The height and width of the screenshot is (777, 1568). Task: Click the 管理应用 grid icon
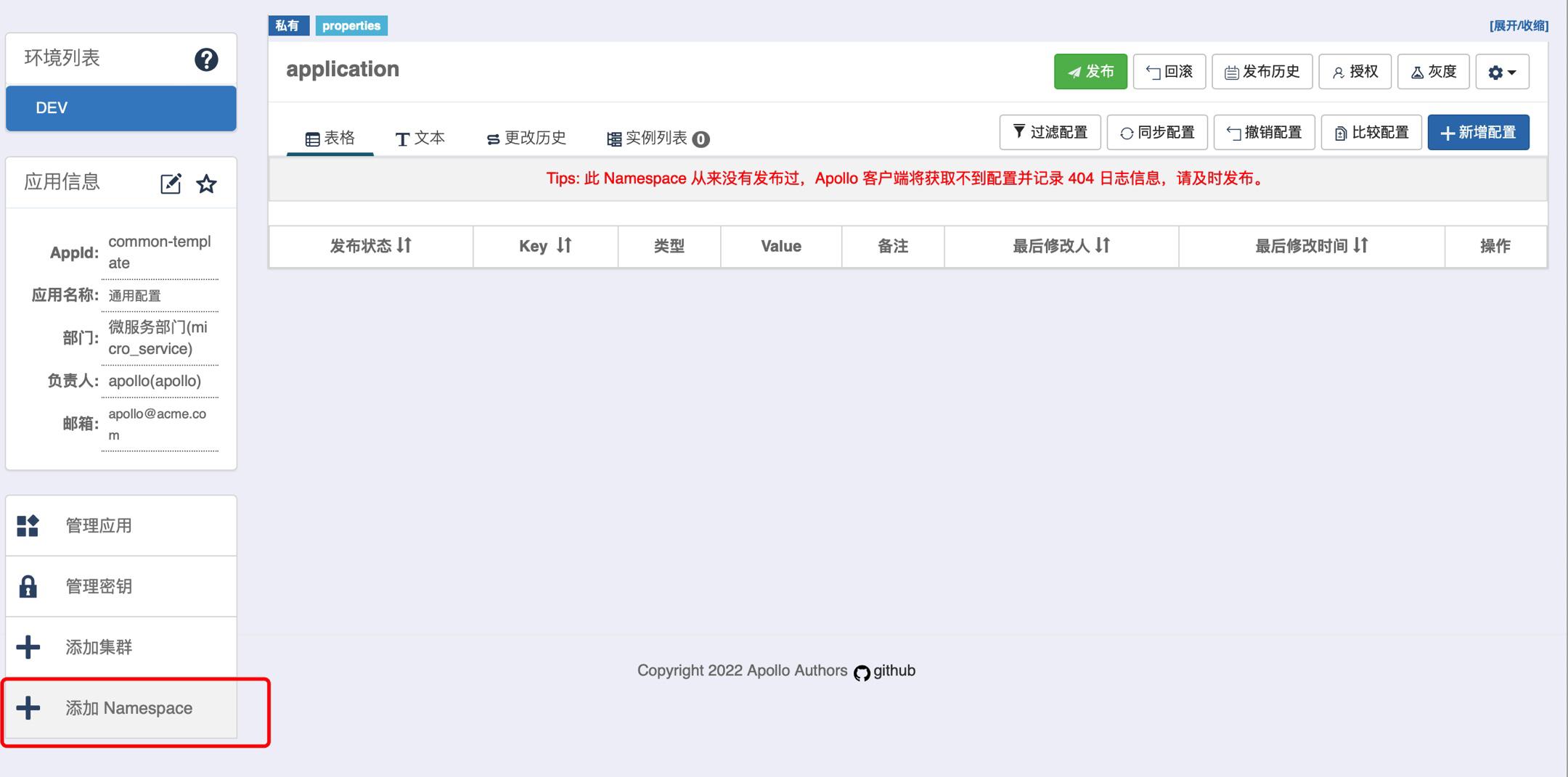pyautogui.click(x=28, y=525)
